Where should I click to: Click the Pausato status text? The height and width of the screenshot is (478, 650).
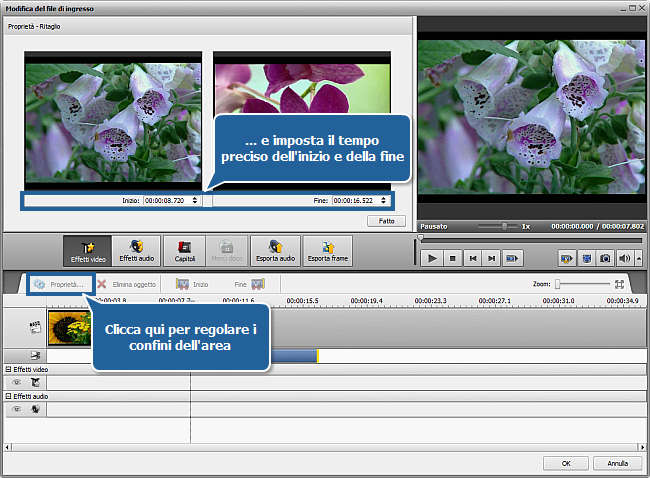click(434, 226)
